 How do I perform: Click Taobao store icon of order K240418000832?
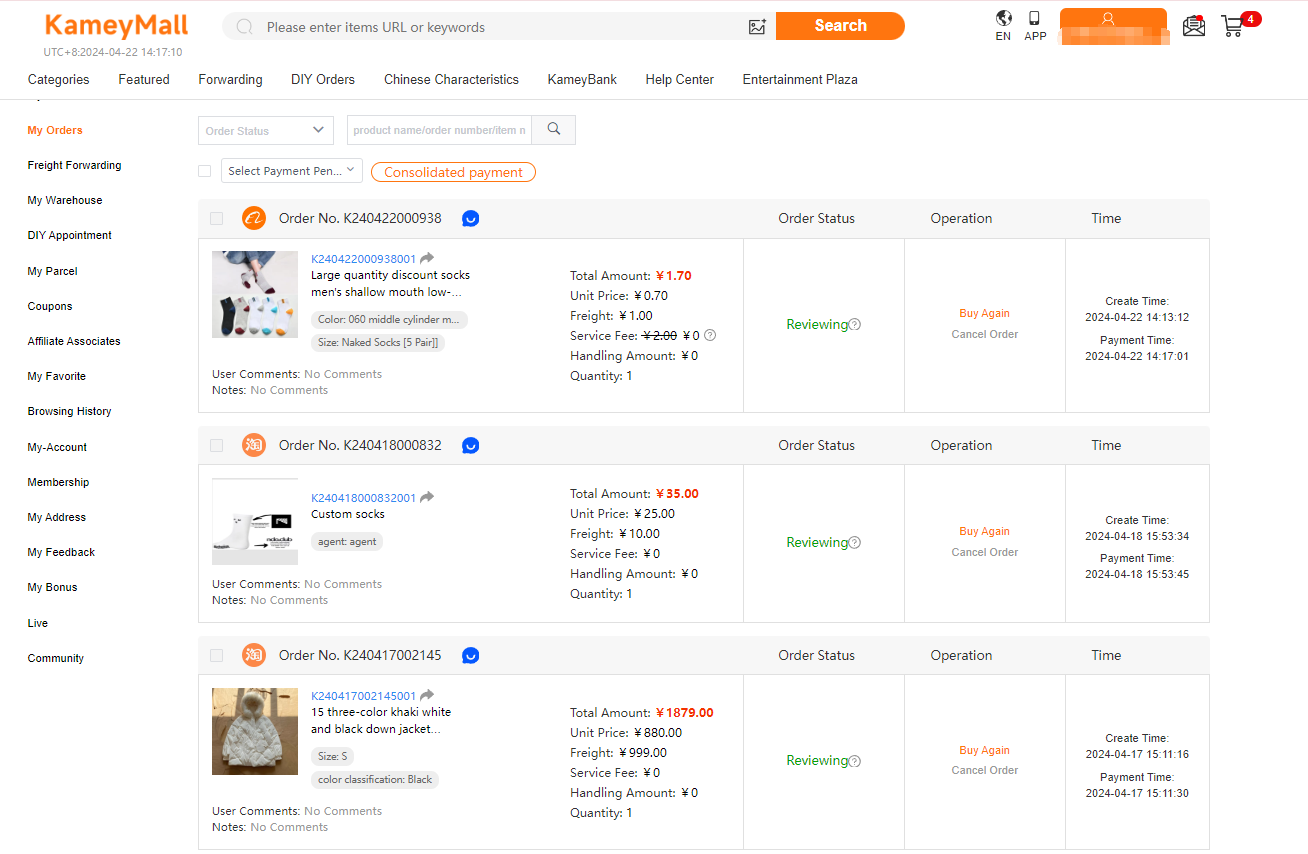[254, 445]
